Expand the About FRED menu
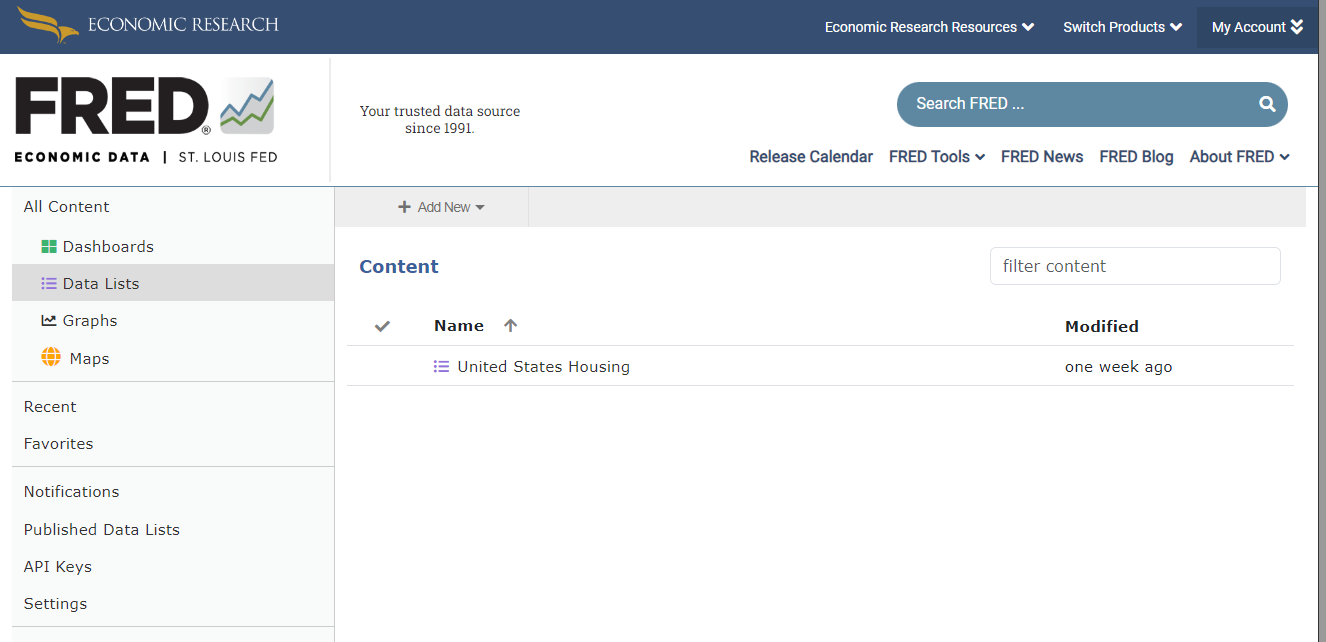1326x642 pixels. (1239, 157)
